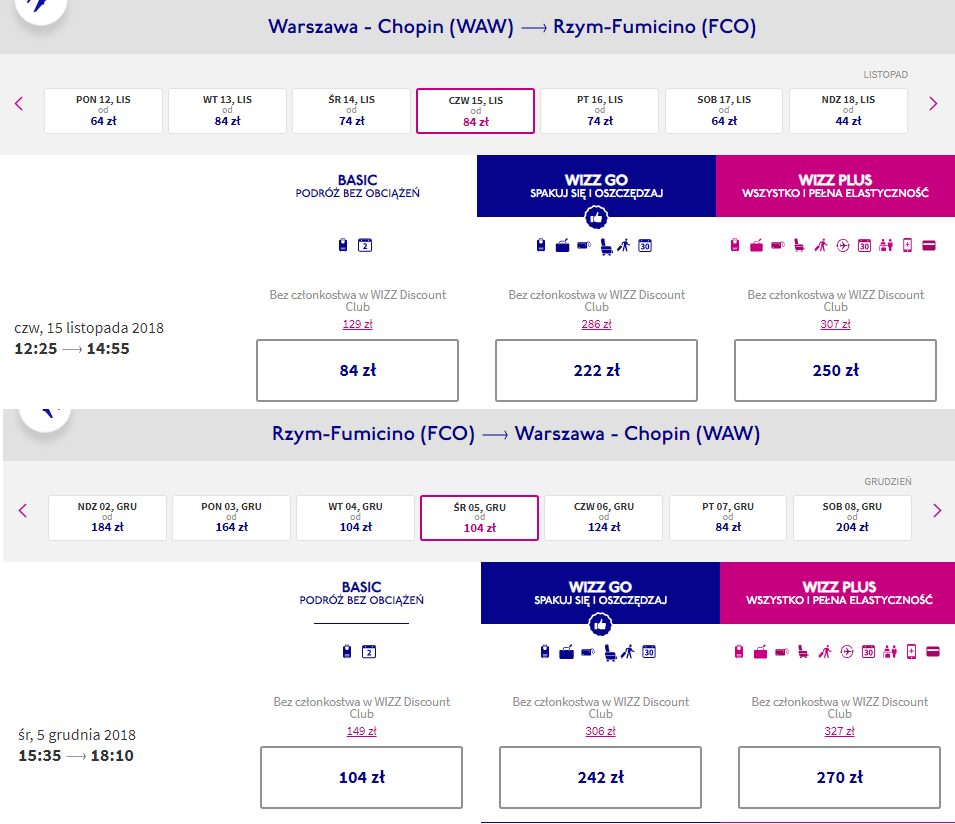Open the 129 zł non-member price link
Image resolution: width=955 pixels, height=824 pixels.
point(358,324)
